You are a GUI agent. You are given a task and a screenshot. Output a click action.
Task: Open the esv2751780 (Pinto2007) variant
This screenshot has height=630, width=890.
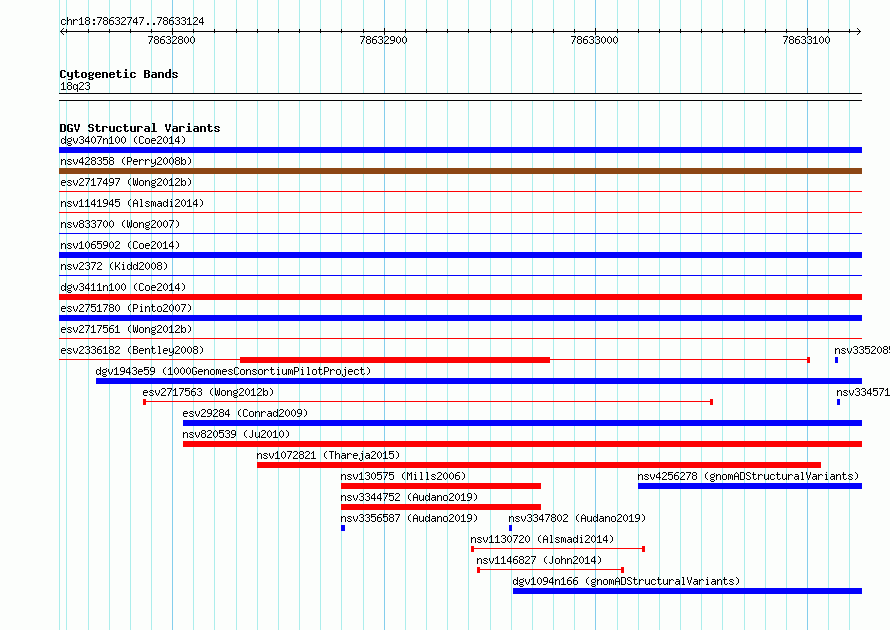(126, 308)
